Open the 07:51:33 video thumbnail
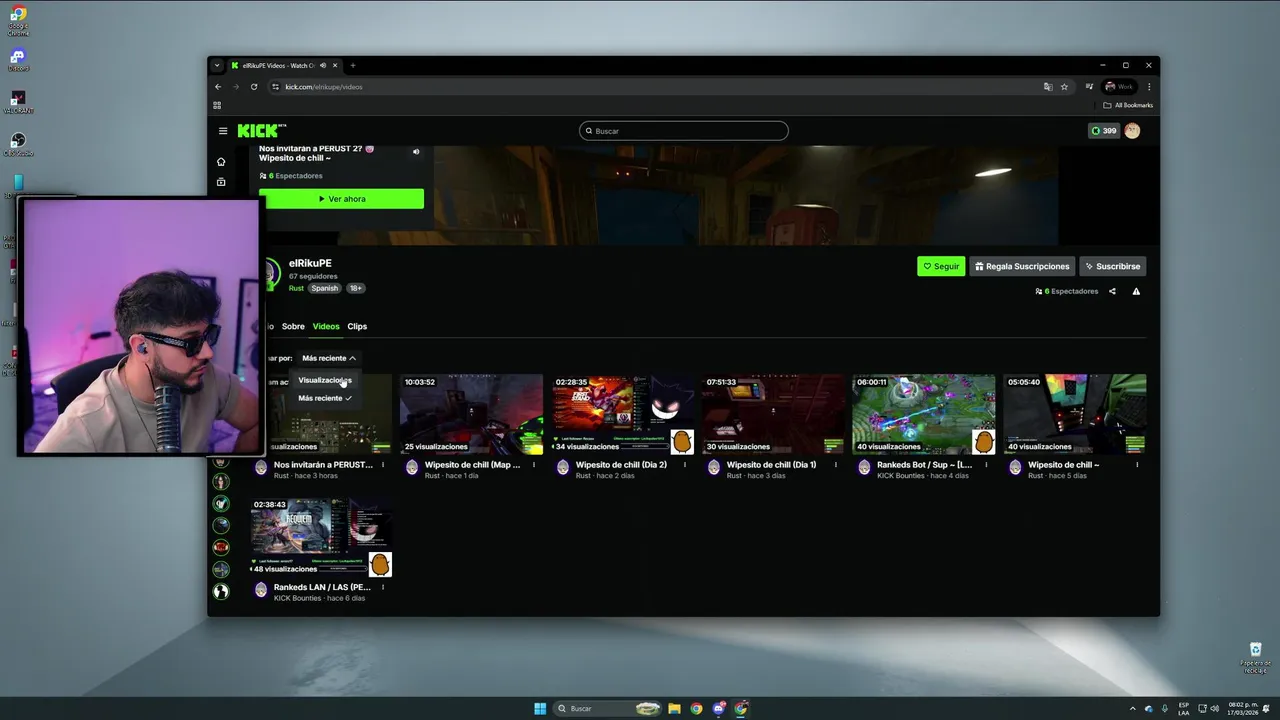This screenshot has height=720, width=1280. coord(773,414)
